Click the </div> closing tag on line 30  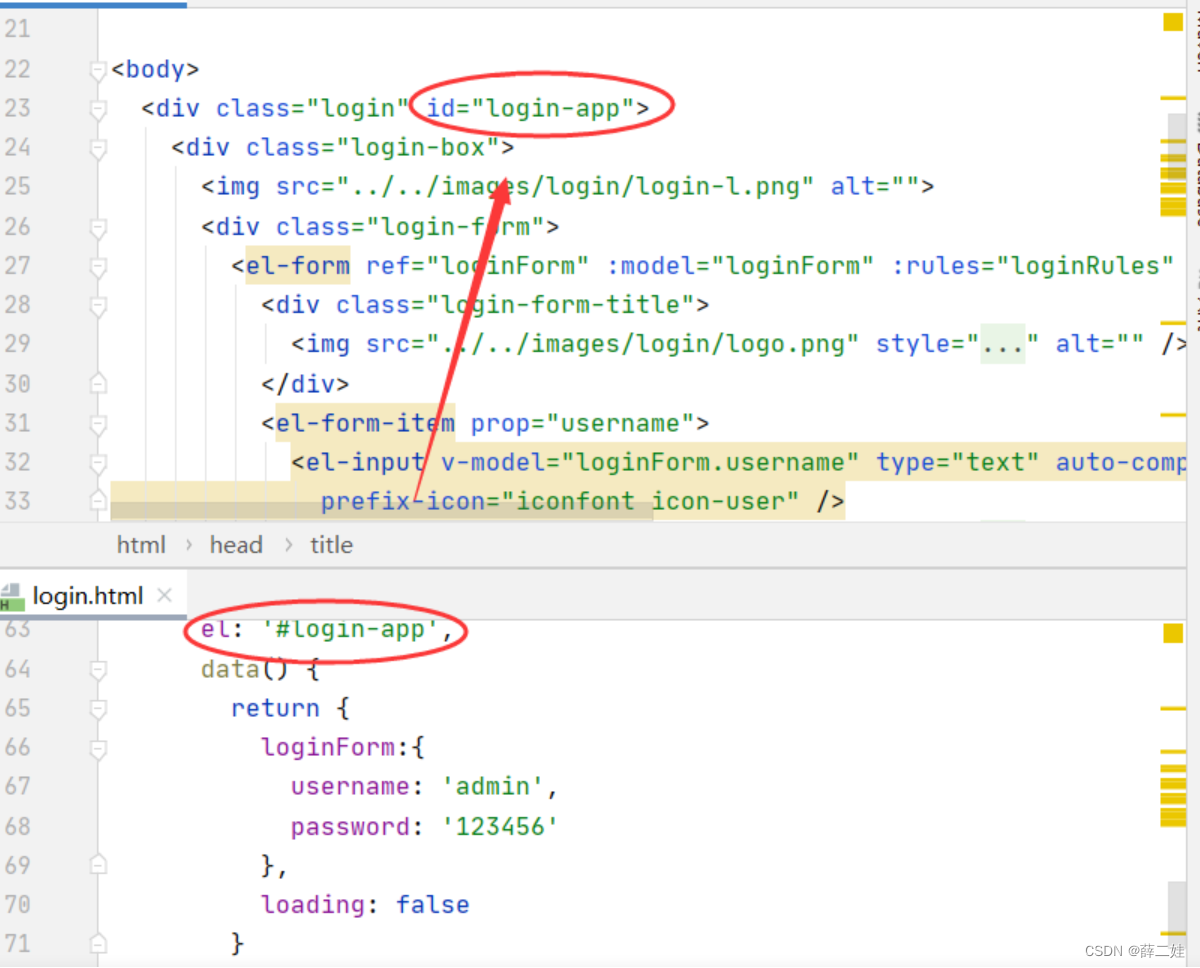(x=305, y=384)
